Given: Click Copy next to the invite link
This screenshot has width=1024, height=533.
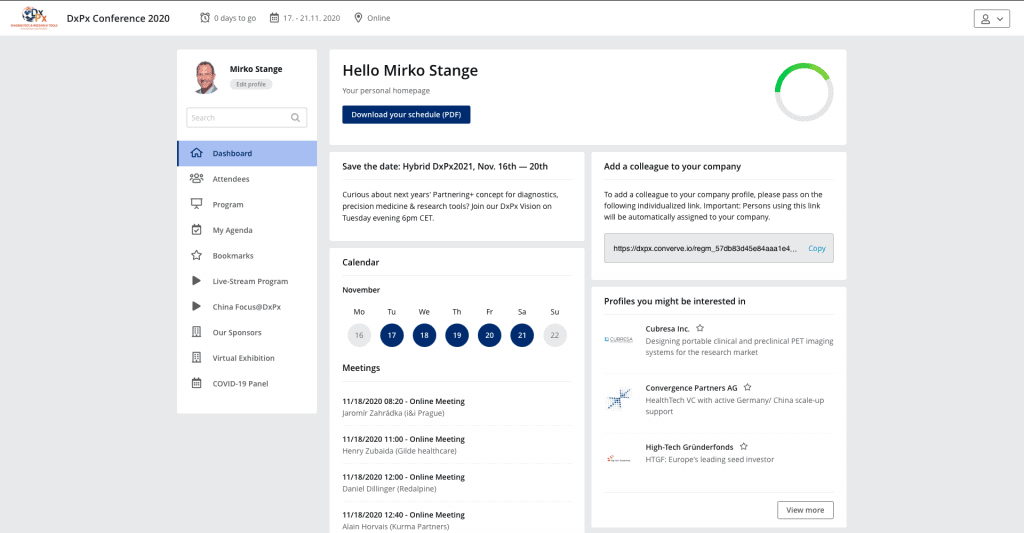Looking at the screenshot, I should click(x=817, y=248).
